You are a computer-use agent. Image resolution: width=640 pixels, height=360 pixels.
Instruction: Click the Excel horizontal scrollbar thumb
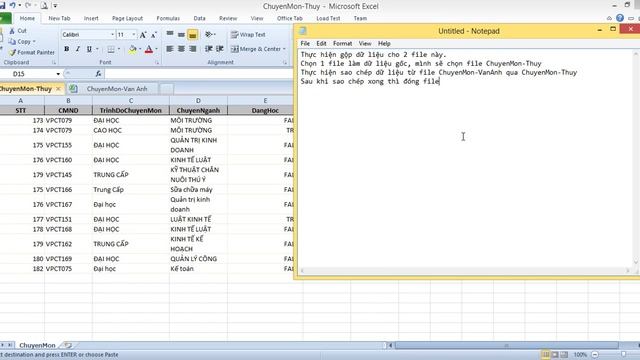click(507, 345)
